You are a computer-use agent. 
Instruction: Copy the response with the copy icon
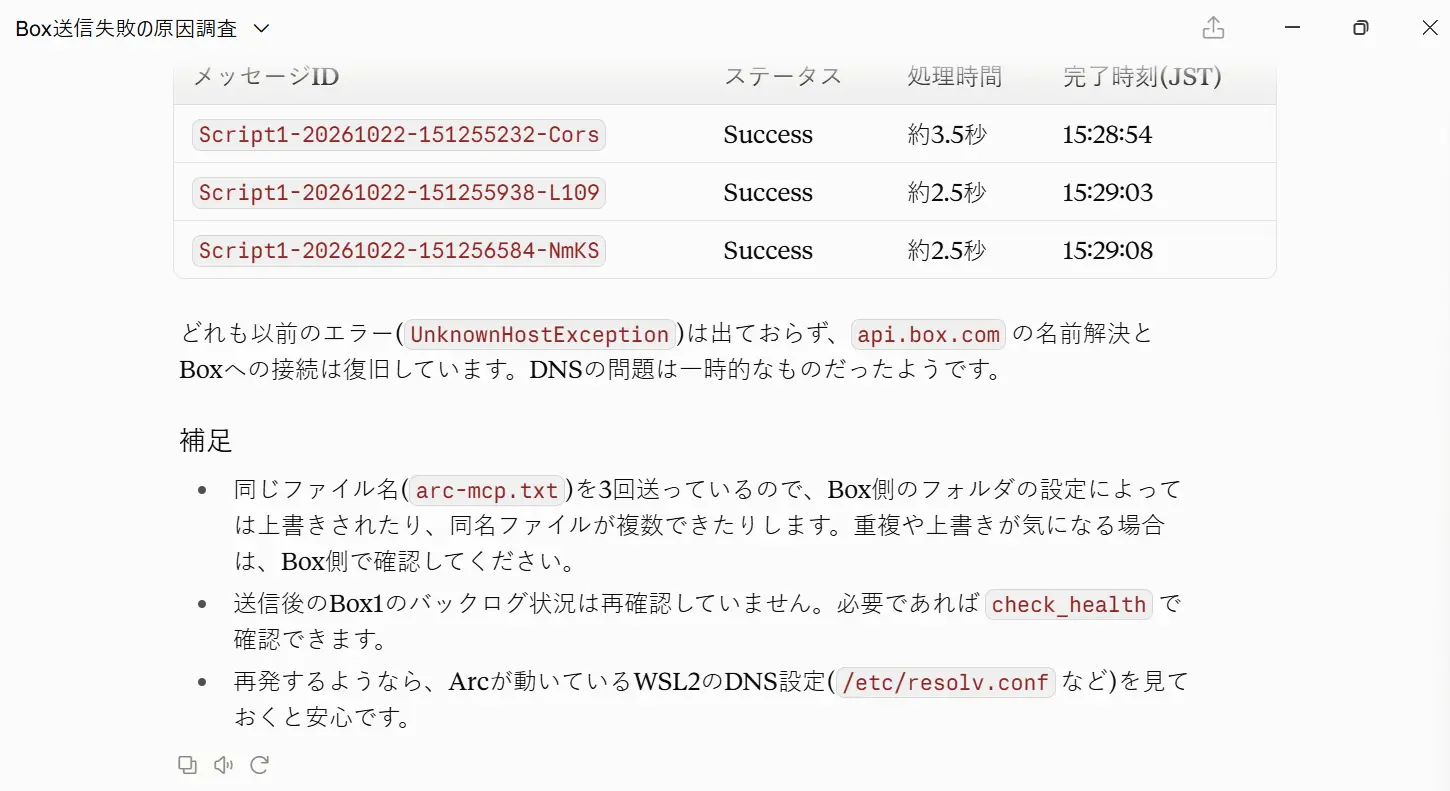pyautogui.click(x=187, y=765)
